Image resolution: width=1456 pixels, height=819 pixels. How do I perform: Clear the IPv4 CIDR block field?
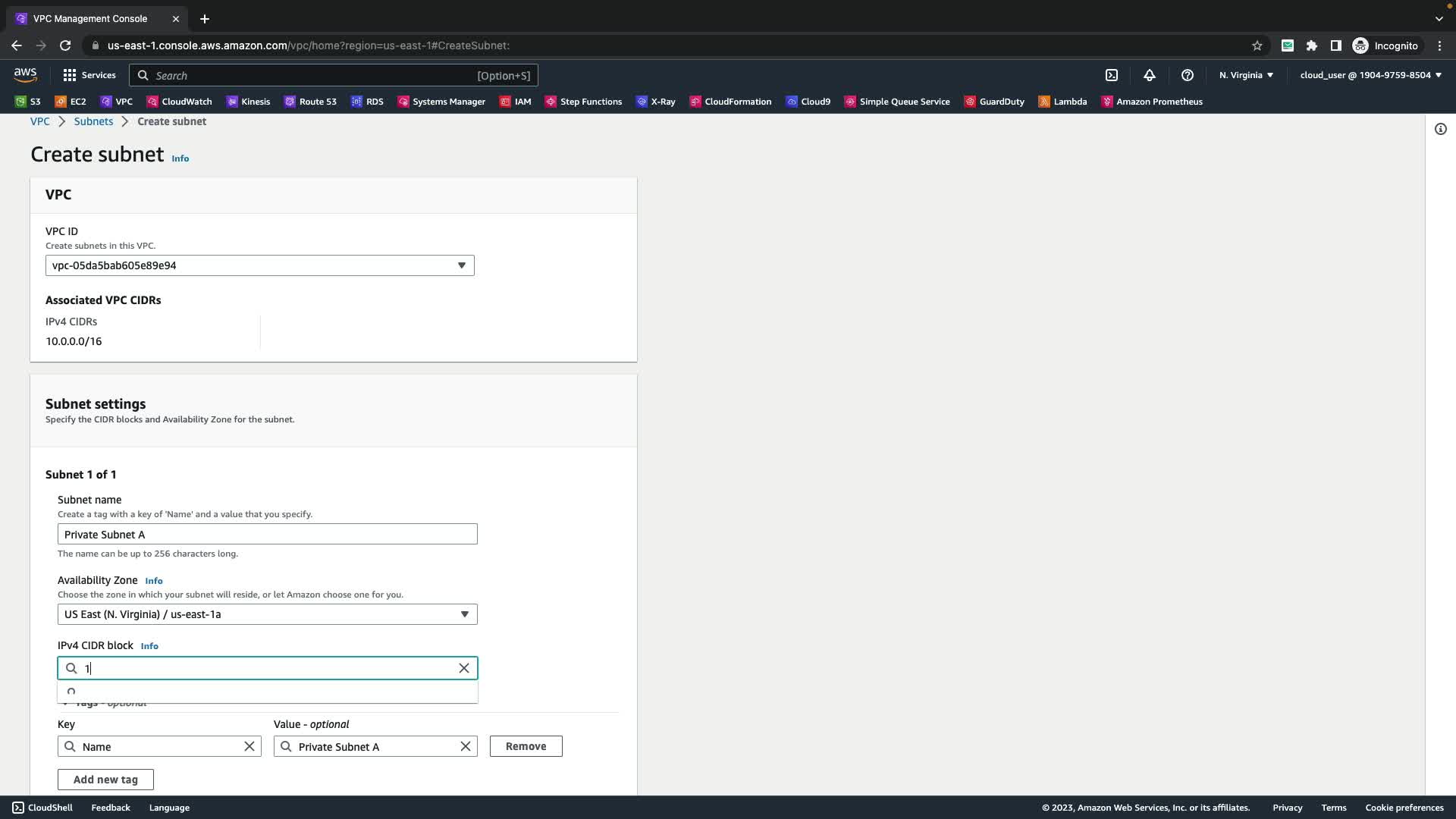click(464, 668)
